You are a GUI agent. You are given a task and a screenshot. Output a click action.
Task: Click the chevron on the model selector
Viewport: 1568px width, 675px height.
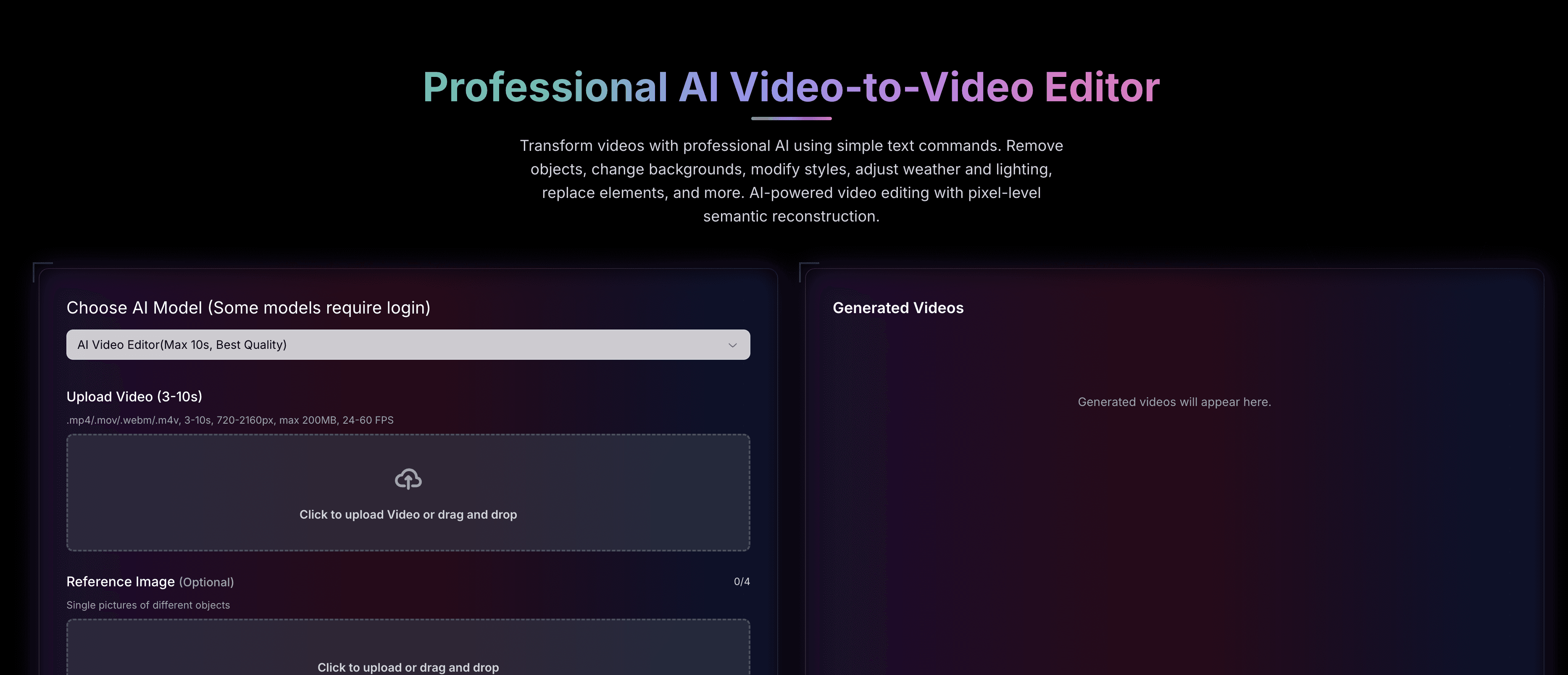tap(732, 345)
